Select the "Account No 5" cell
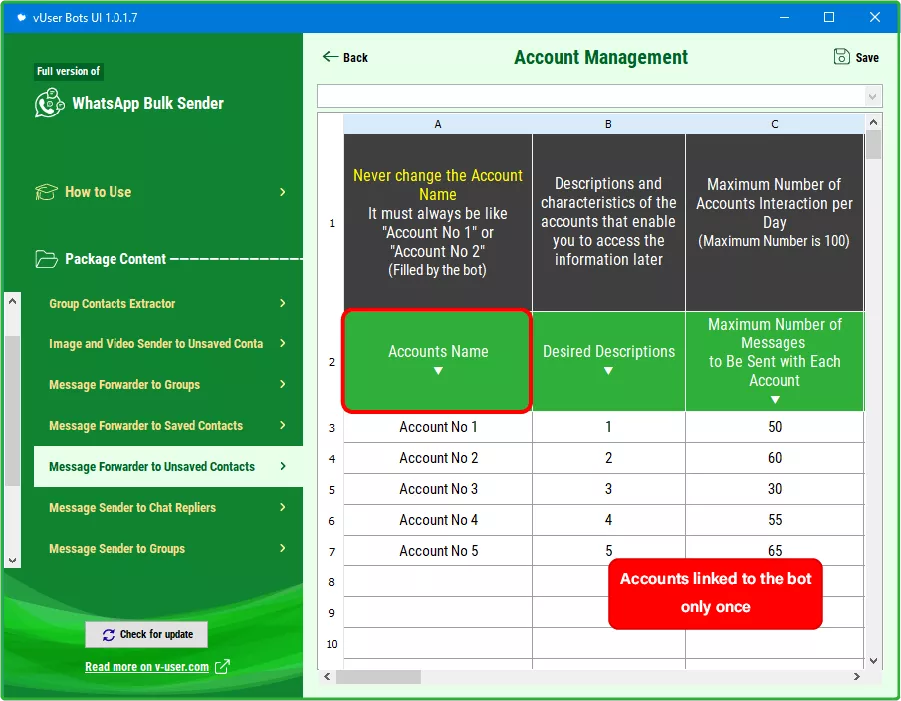Screen dimensions: 901x701 tap(438, 551)
